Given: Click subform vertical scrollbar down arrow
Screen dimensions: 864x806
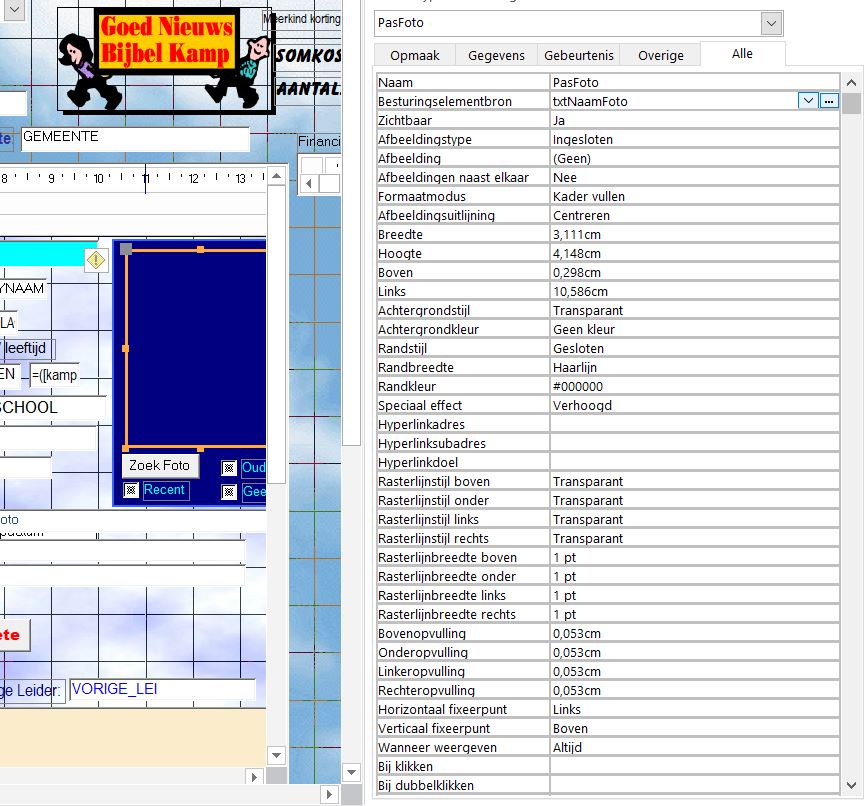Looking at the screenshot, I should 277,755.
